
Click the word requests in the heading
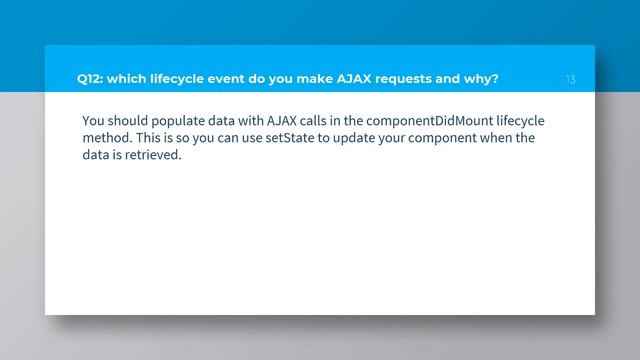tap(403, 79)
